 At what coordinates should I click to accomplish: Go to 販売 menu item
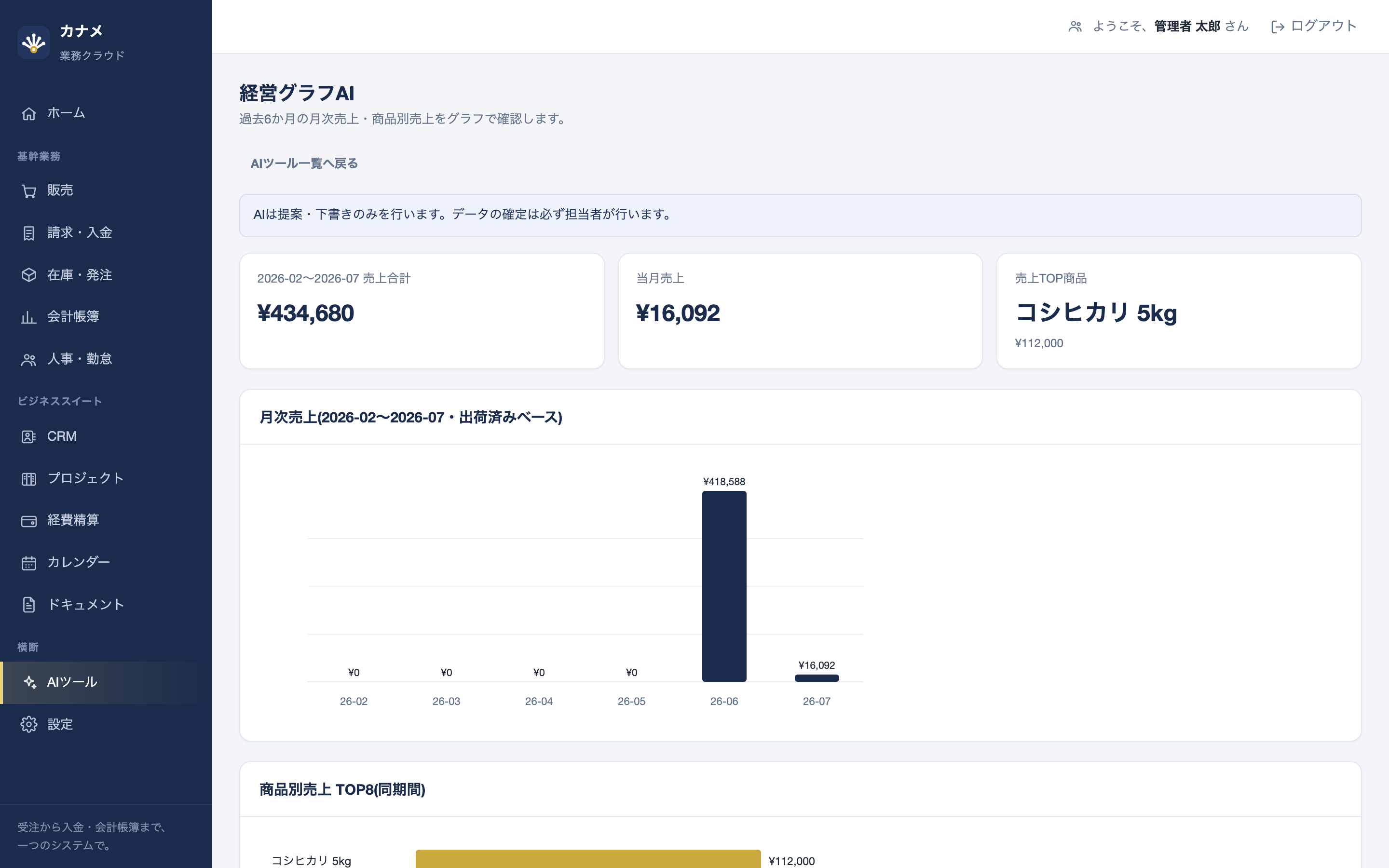pyautogui.click(x=106, y=190)
